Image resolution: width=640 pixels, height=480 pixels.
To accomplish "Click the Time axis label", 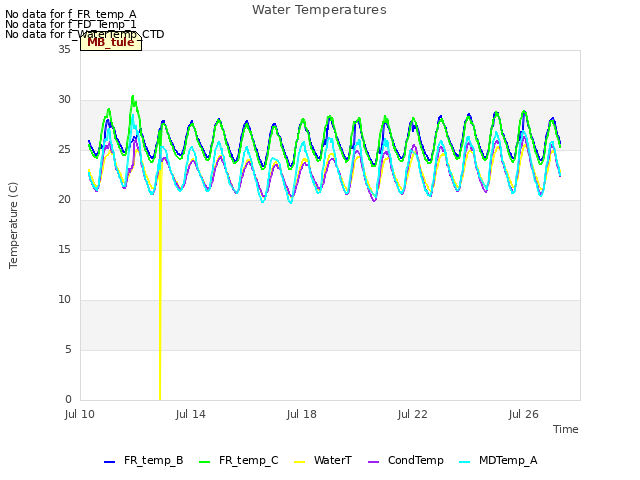I will (566, 429).
